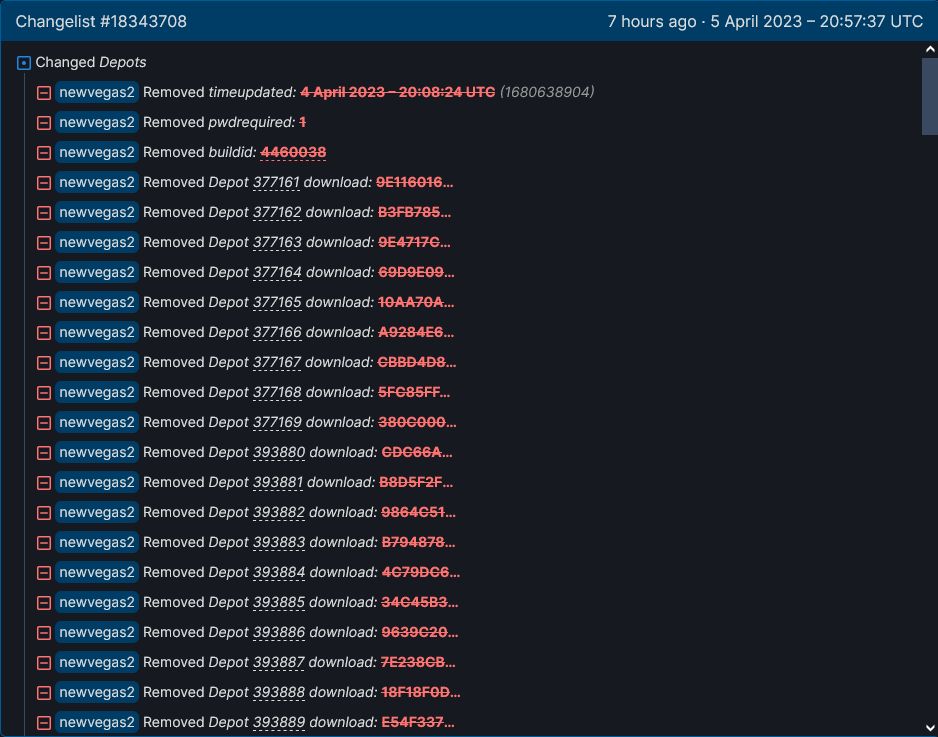The height and width of the screenshot is (737, 938).
Task: Click minus icon on Depot 377166 row
Action: click(x=44, y=333)
